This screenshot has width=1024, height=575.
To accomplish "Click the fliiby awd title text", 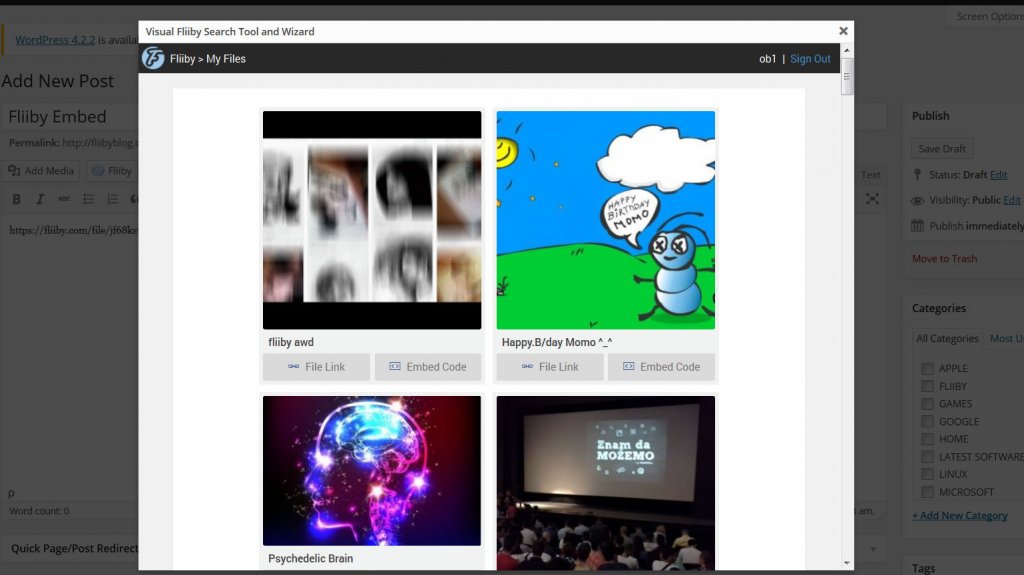I will click(x=291, y=342).
